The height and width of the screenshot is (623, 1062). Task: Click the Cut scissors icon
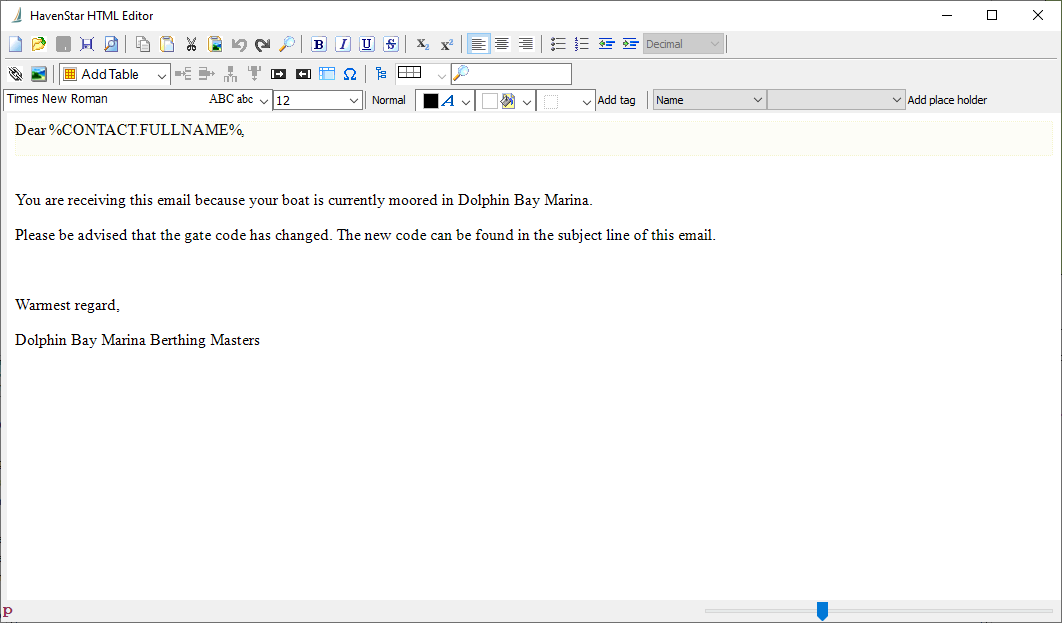[x=191, y=44]
